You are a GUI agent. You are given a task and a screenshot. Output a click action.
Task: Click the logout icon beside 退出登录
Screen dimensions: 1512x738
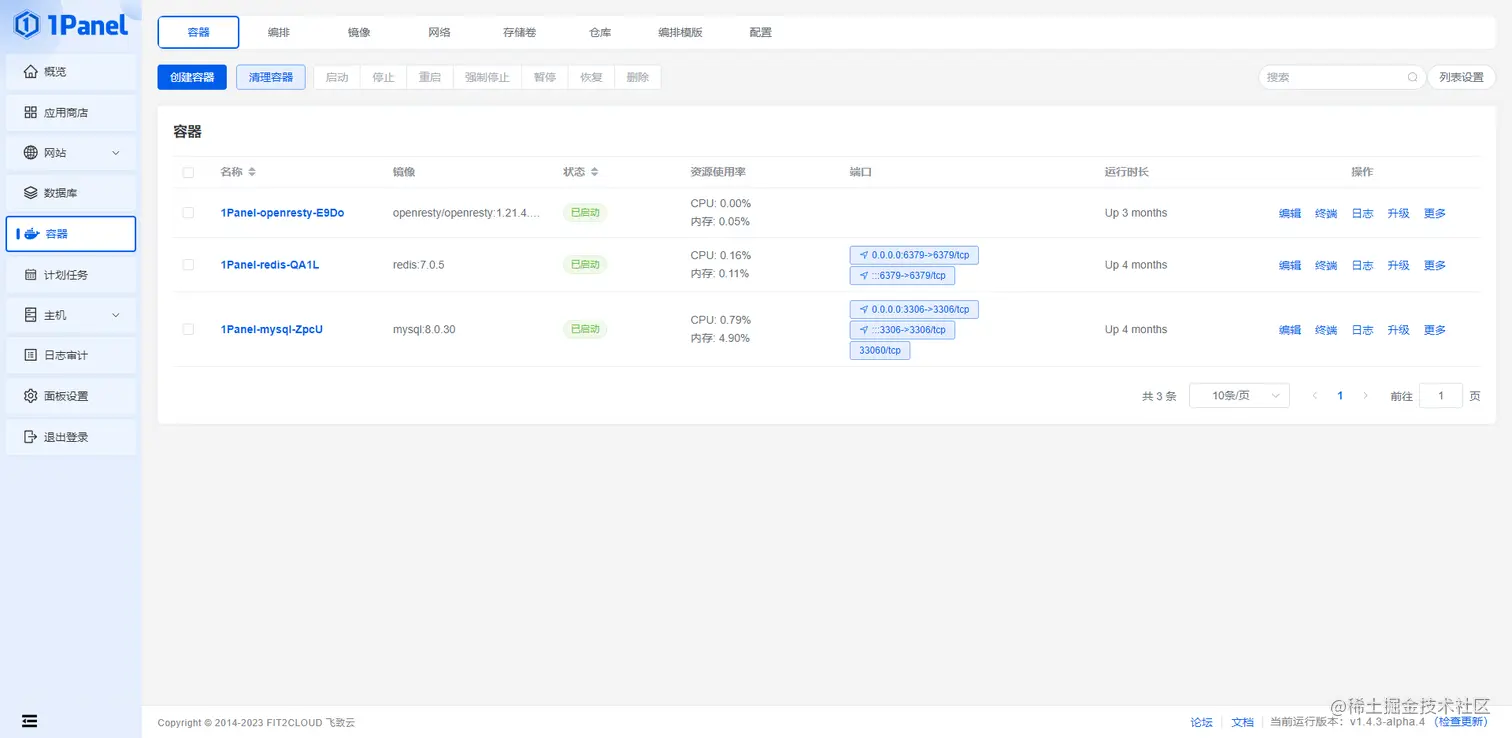30,437
